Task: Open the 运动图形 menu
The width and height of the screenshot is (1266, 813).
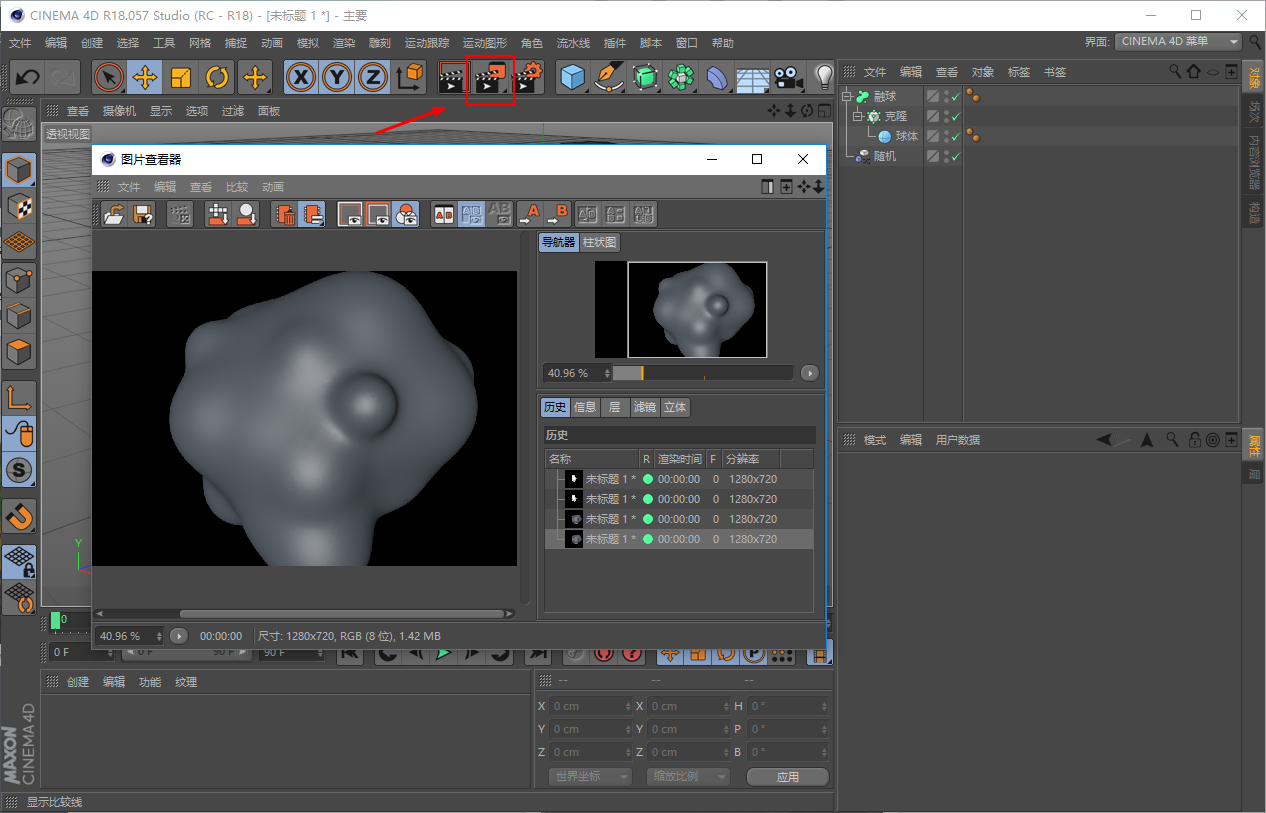Action: click(x=485, y=43)
